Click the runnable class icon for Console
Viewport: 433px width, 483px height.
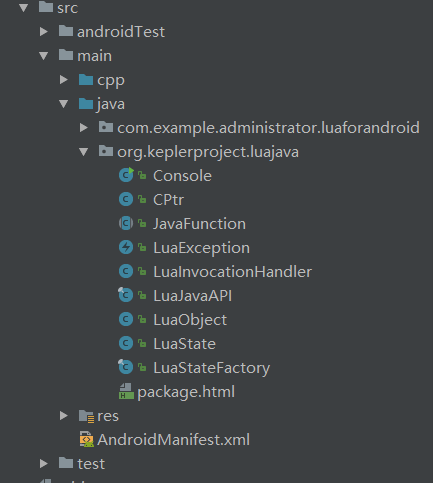click(x=126, y=175)
